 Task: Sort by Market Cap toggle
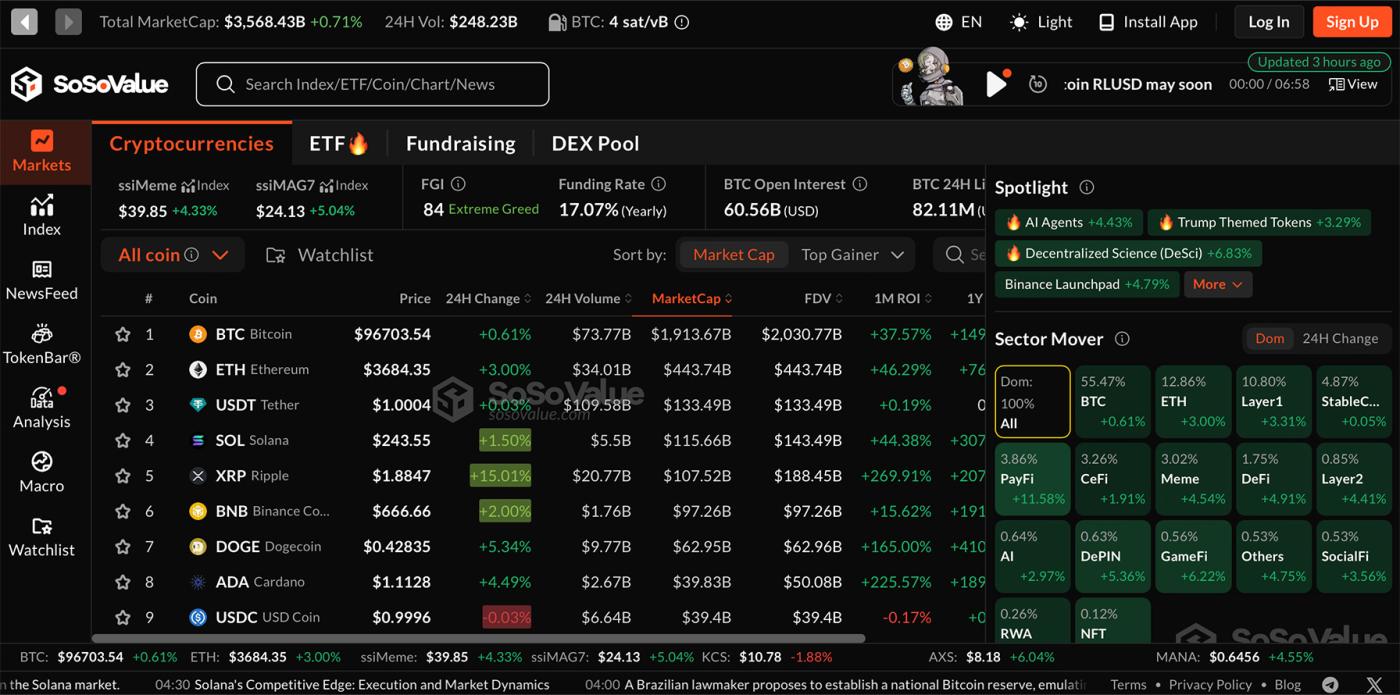pos(734,255)
